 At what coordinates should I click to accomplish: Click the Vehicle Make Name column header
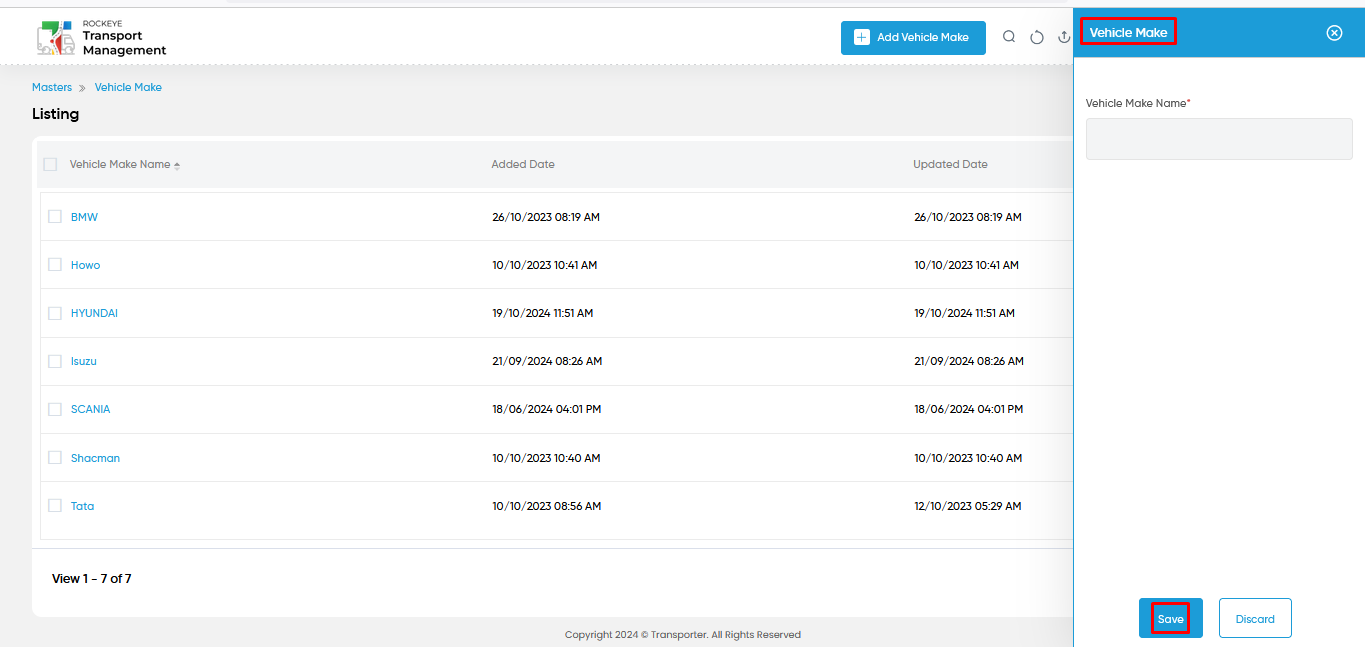[x=120, y=164]
